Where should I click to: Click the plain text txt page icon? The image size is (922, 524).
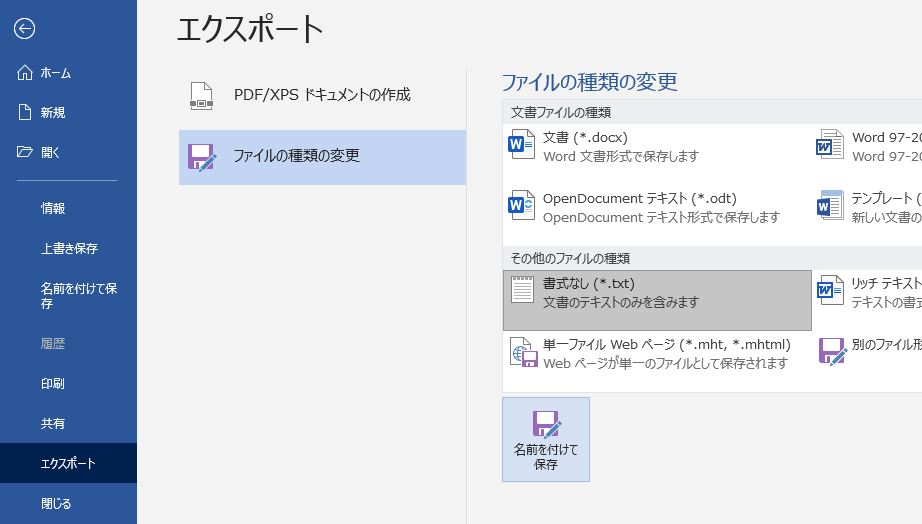522,289
